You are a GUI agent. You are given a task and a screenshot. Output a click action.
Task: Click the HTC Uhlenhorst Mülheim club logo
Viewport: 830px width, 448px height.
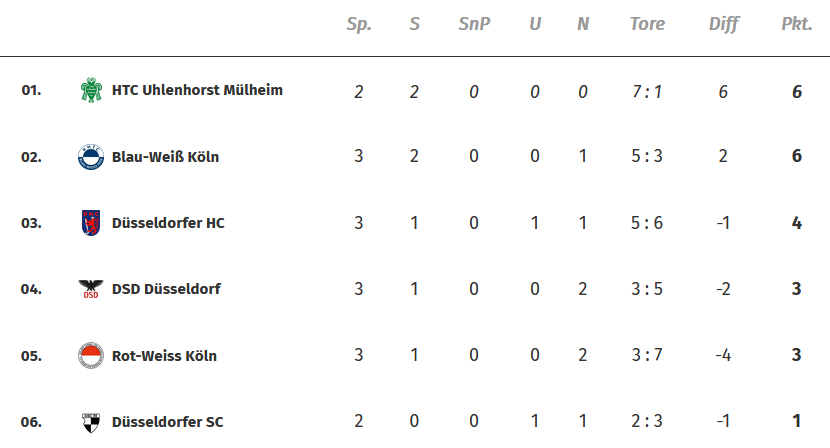[x=92, y=91]
